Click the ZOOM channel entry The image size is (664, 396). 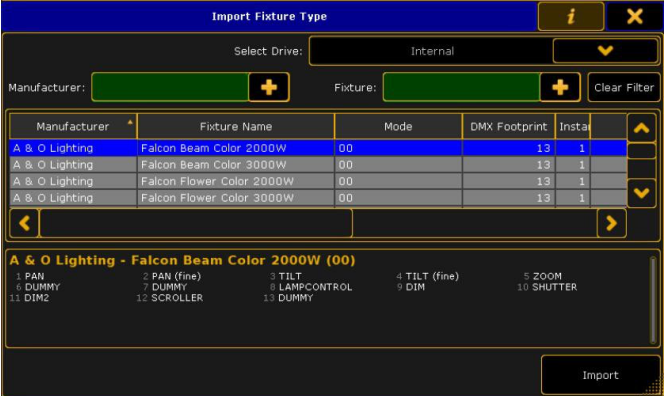pos(542,276)
